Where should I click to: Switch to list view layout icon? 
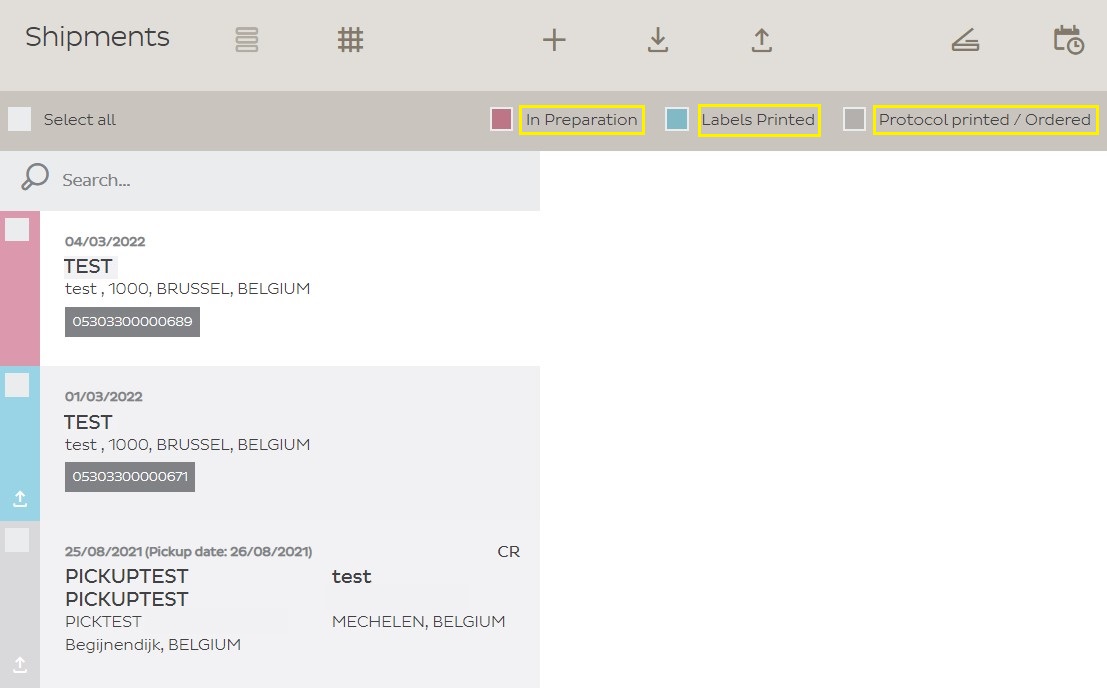click(x=247, y=40)
